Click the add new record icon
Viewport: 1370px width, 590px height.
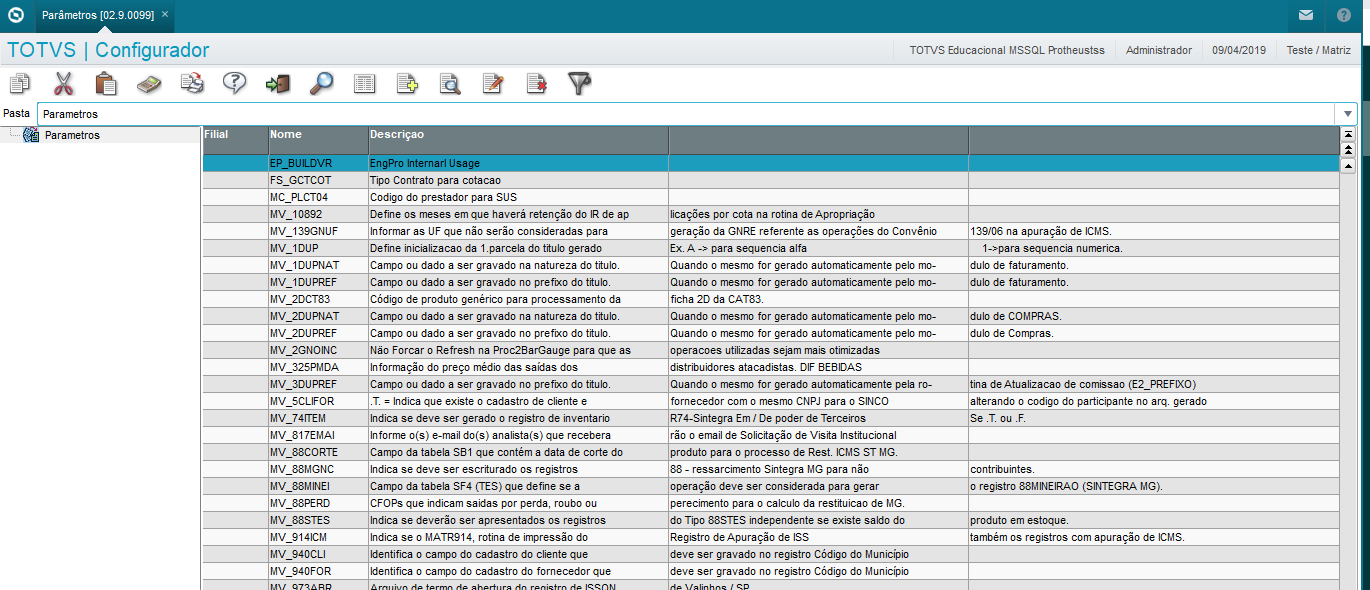(x=407, y=84)
